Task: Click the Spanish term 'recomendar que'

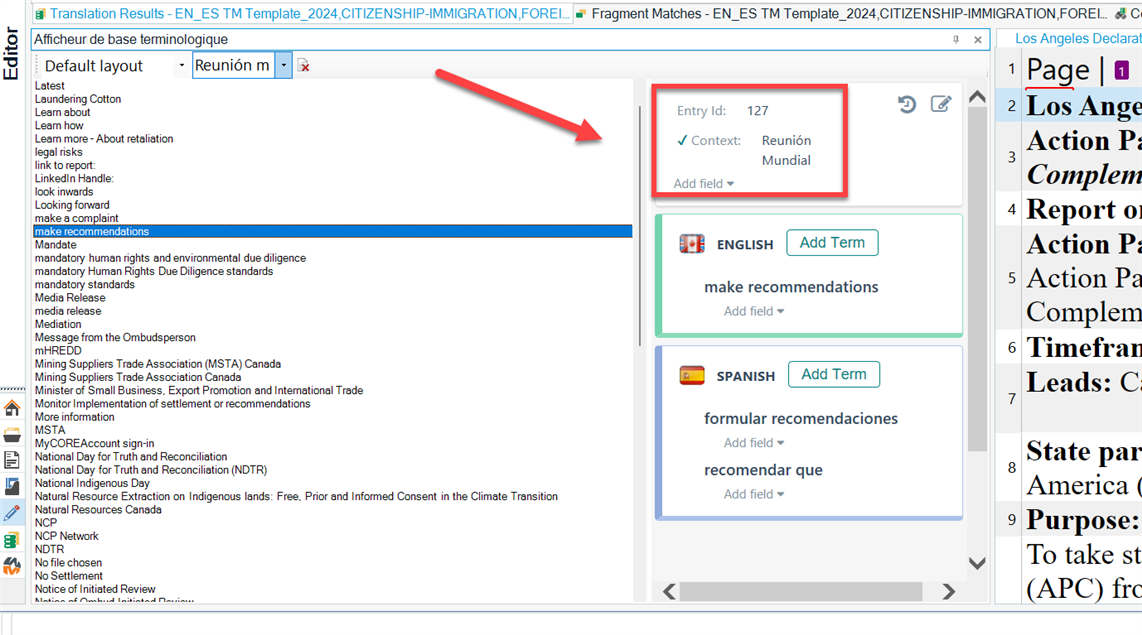Action: (763, 470)
